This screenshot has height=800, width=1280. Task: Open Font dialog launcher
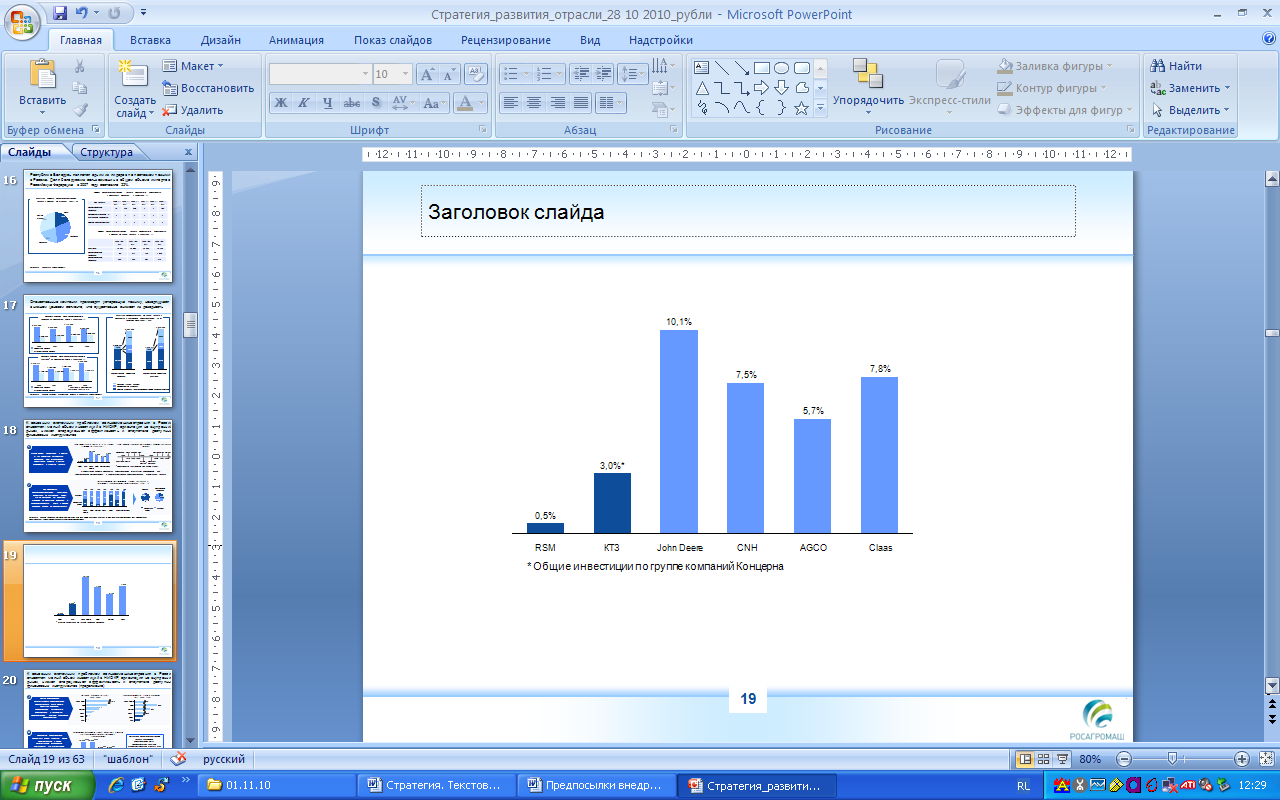pos(482,130)
